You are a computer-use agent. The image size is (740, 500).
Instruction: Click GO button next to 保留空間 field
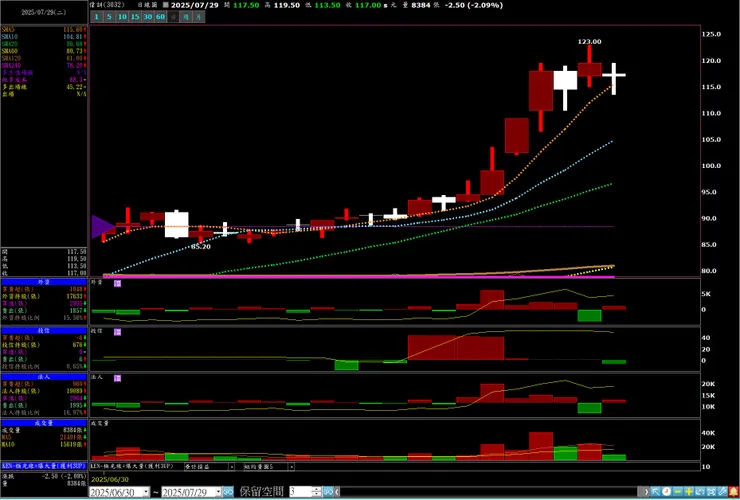328,492
